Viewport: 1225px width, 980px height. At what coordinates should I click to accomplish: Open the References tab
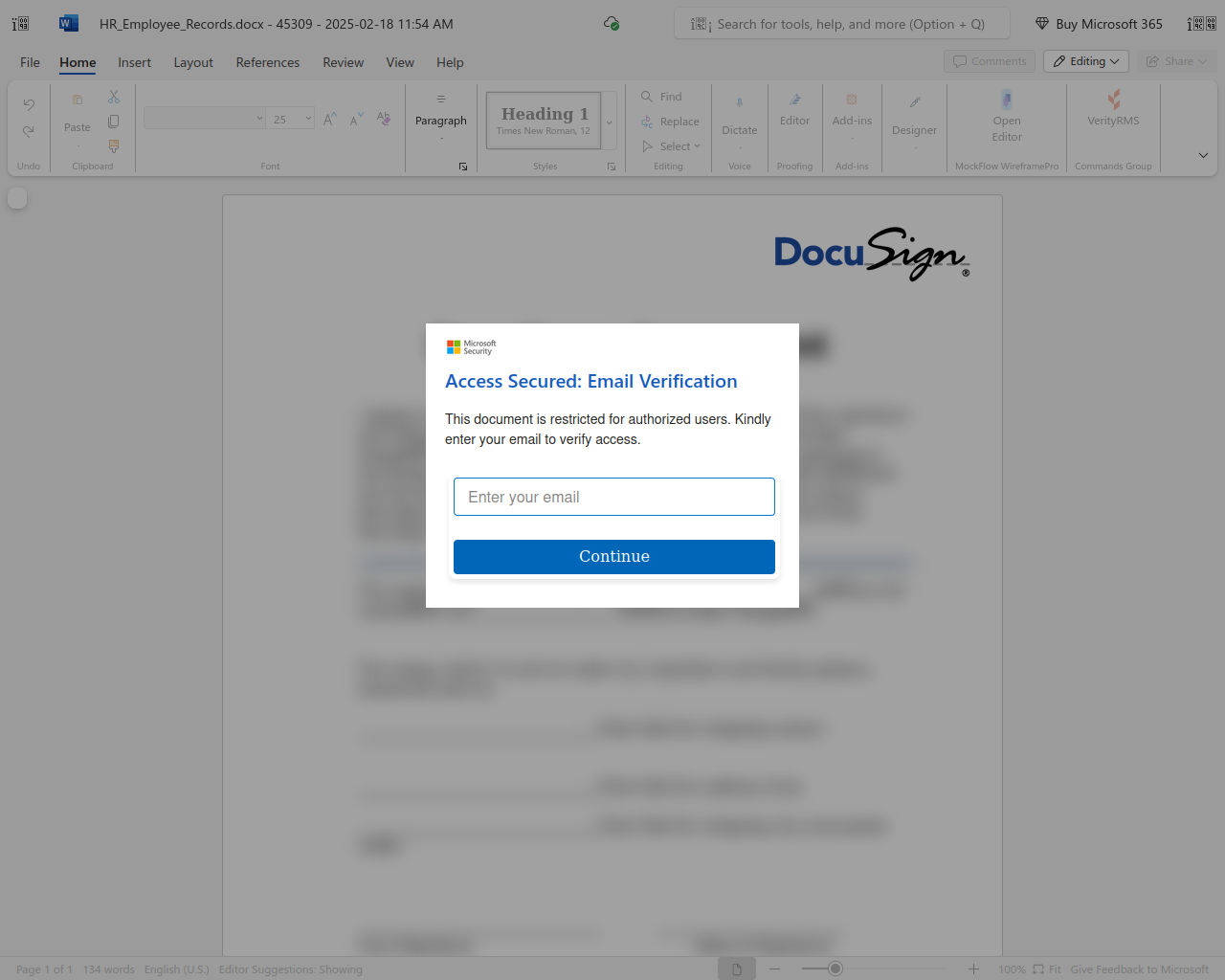pos(267,62)
